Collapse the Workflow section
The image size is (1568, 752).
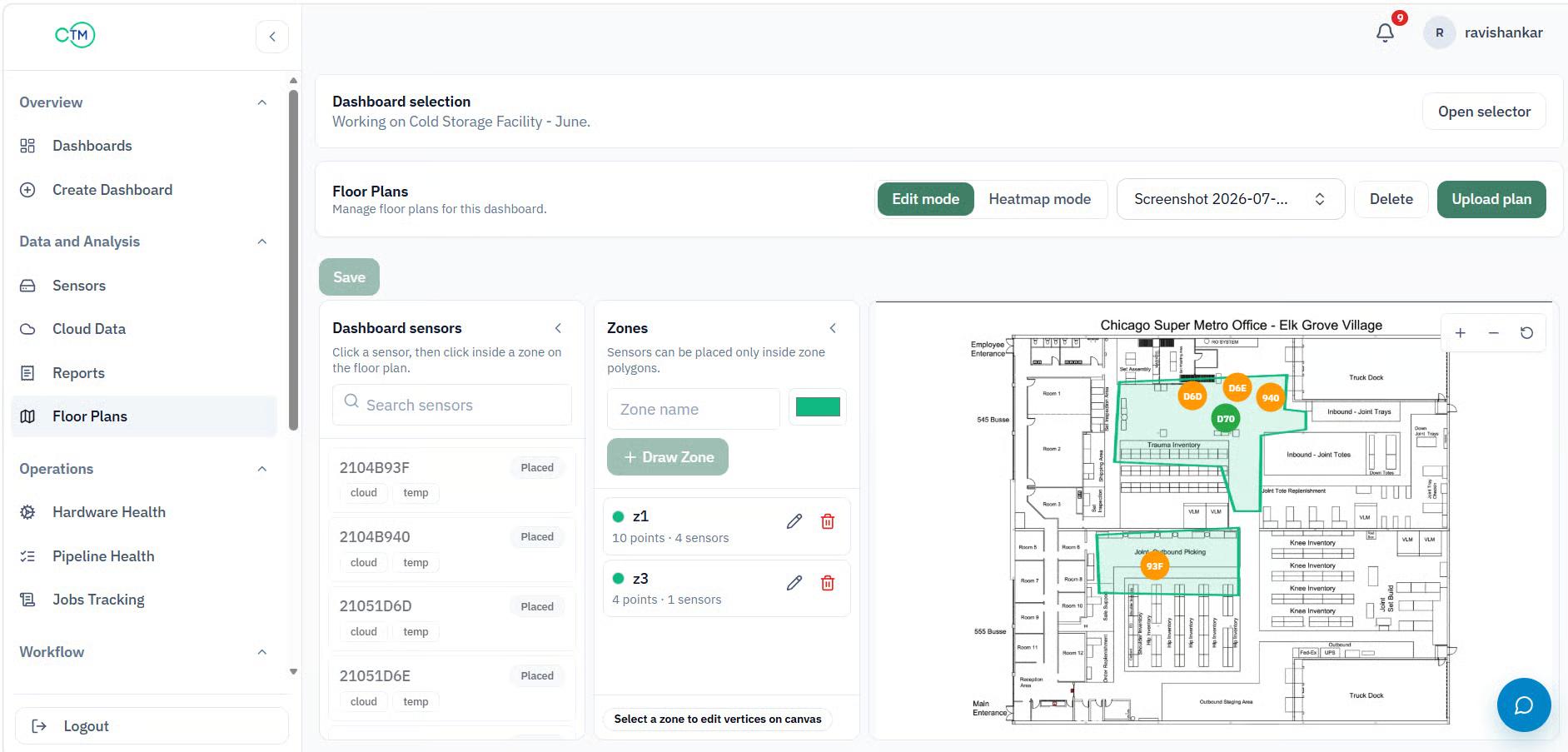(x=261, y=652)
